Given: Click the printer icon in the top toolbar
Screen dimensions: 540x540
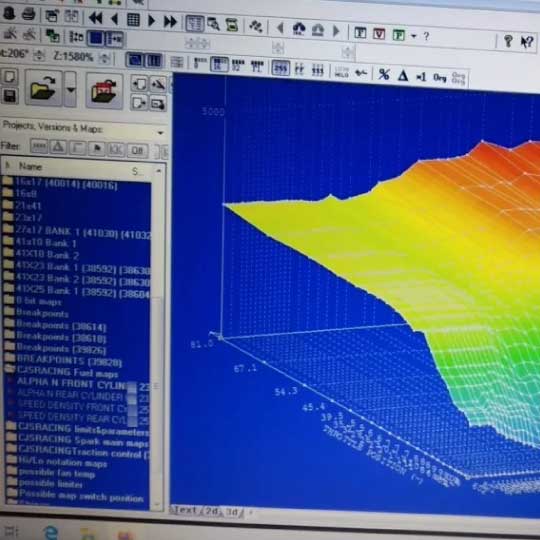Looking at the screenshot, I should (x=28, y=14).
